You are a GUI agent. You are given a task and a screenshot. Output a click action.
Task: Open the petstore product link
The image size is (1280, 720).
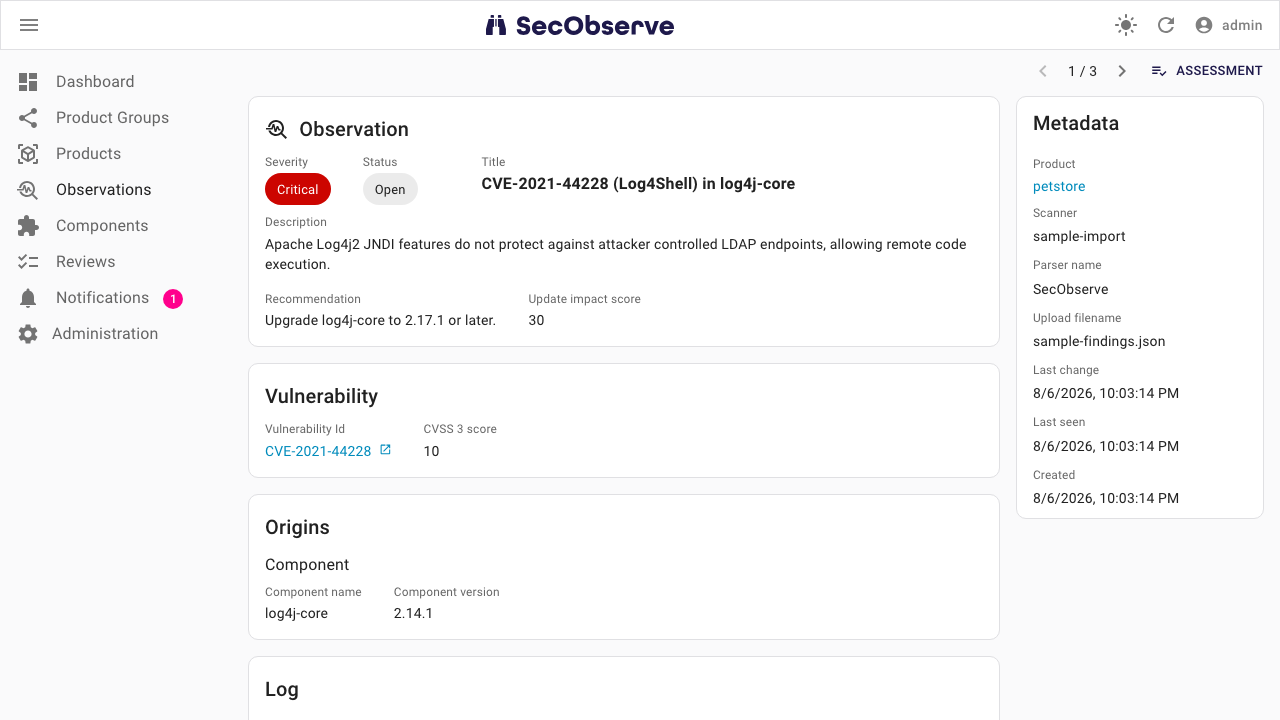point(1059,187)
